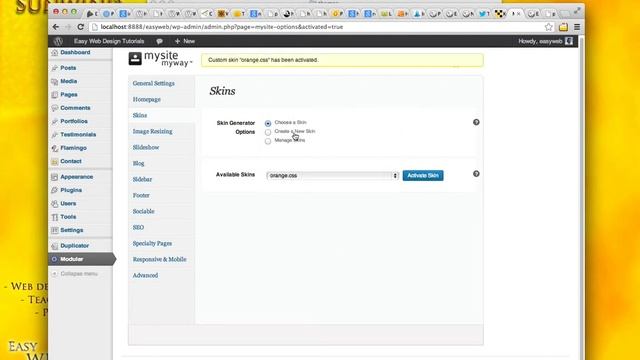Click the Users icon in sidebar
The width and height of the screenshot is (640, 360).
click(55, 204)
